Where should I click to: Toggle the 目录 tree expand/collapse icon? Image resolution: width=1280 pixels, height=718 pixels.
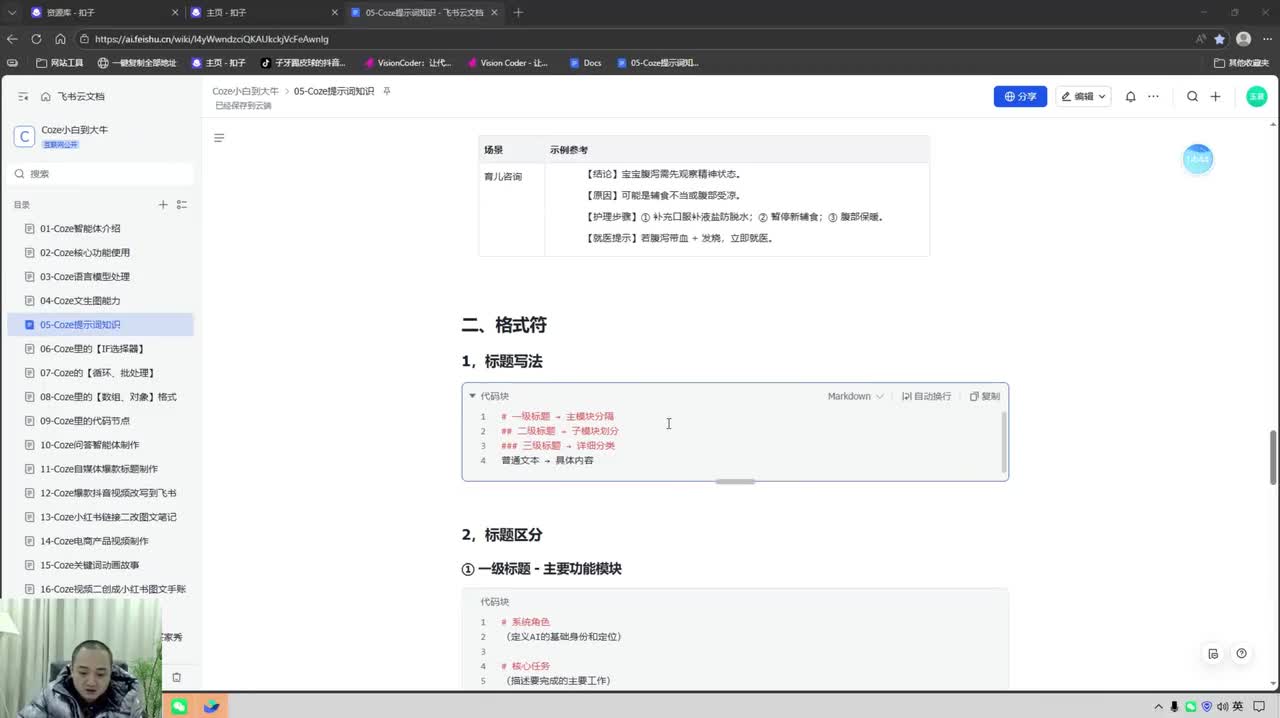182,205
